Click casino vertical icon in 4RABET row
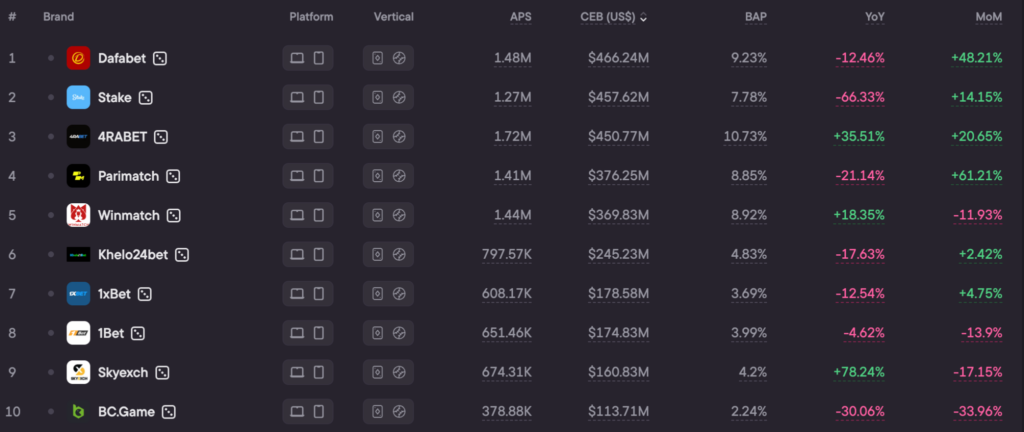Viewport: 1024px width, 432px height. [x=377, y=136]
